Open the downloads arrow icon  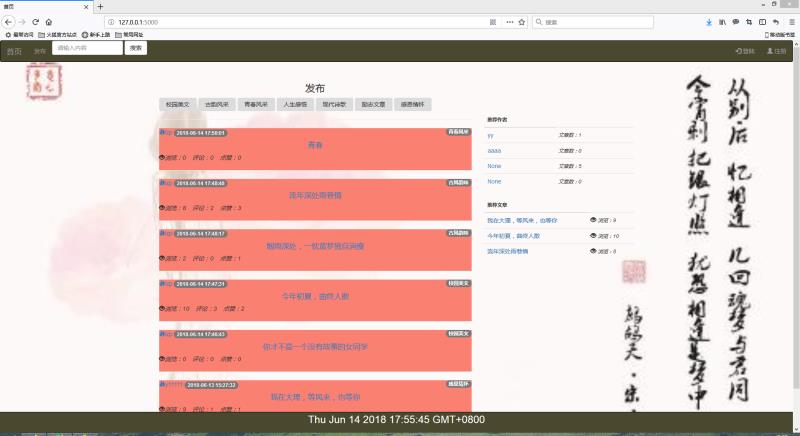[709, 22]
